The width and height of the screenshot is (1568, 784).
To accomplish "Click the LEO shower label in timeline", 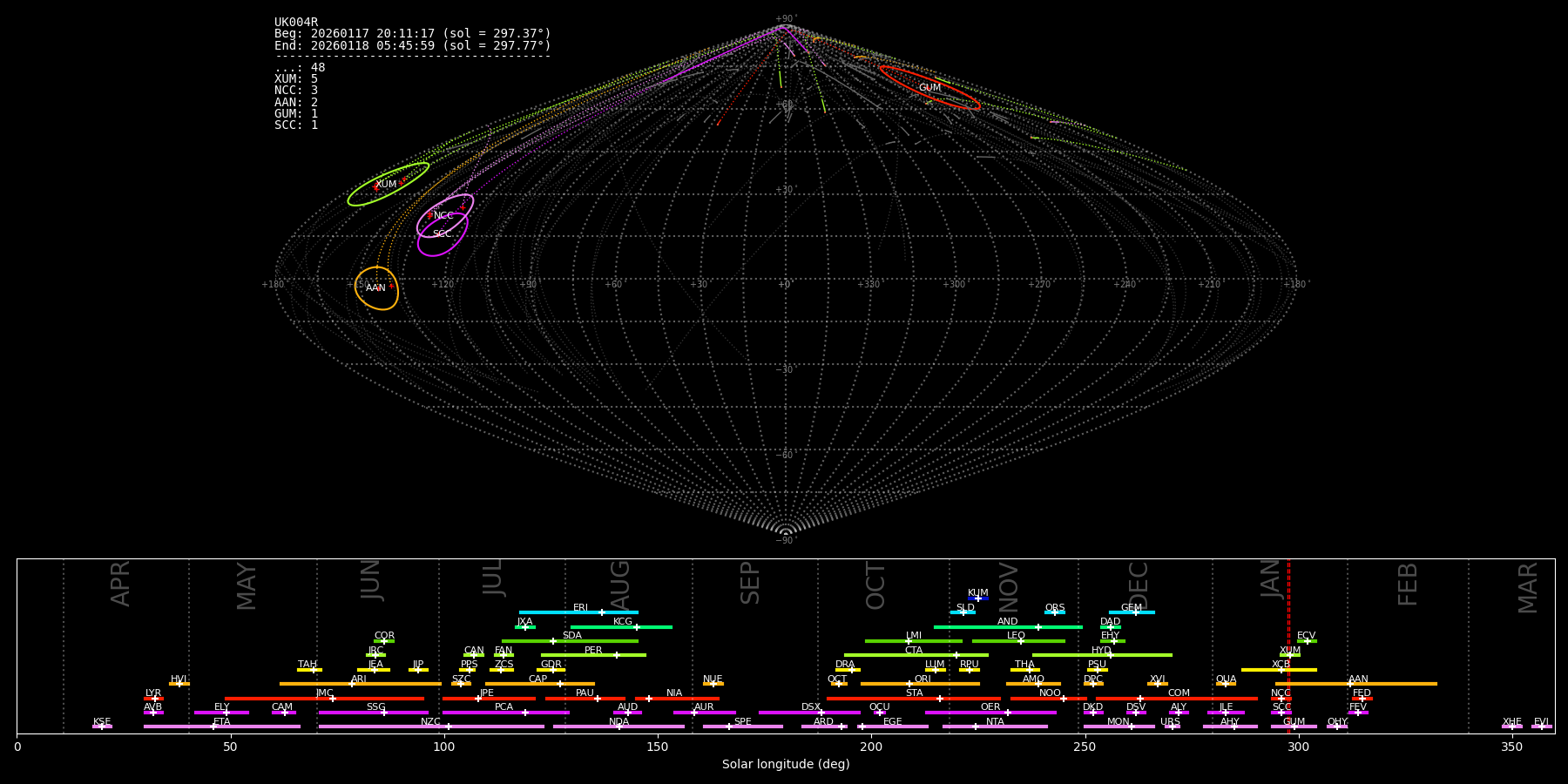I will (1016, 636).
